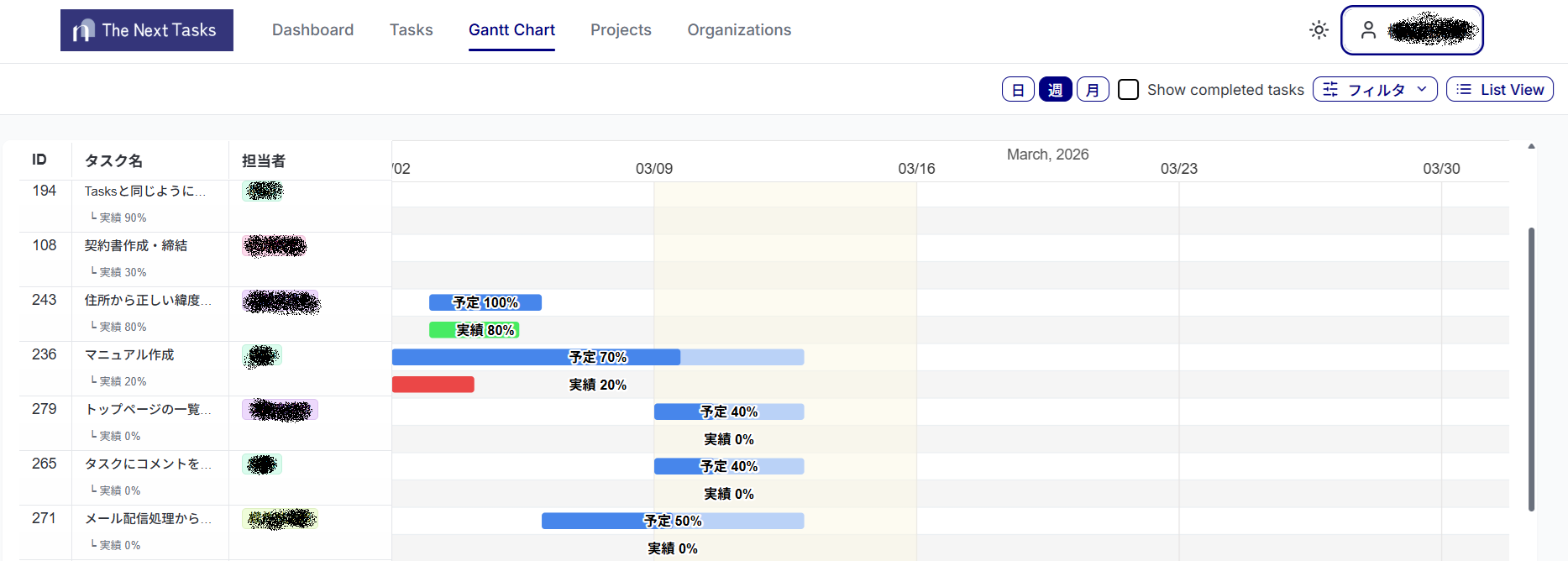Viewport: 1568px width, 561px height.
Task: Open the Dashboard tab
Action: (312, 30)
